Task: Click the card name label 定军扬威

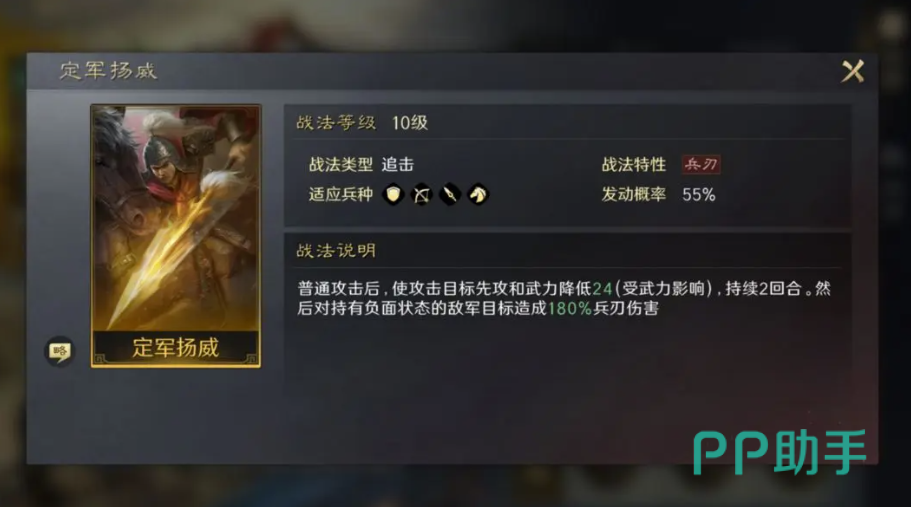Action: point(175,348)
